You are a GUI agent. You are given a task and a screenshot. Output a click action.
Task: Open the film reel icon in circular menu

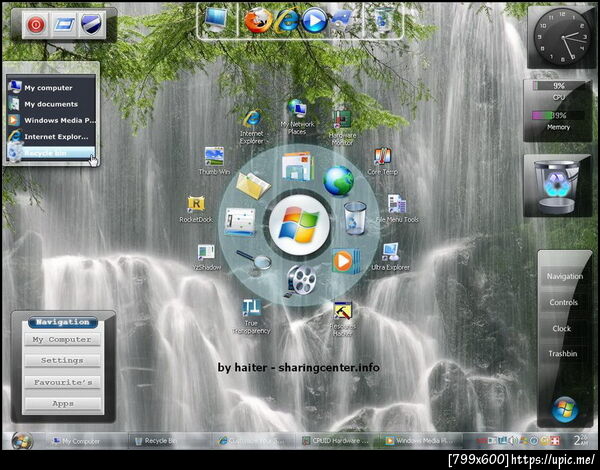click(301, 281)
